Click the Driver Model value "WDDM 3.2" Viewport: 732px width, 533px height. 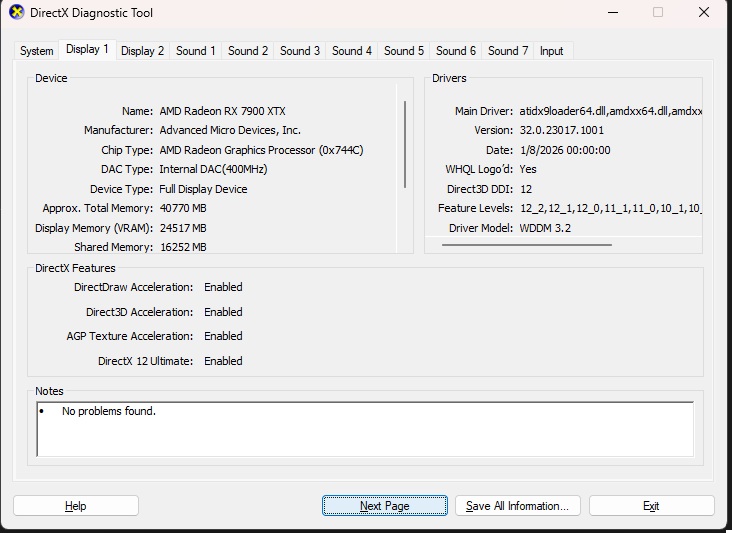[545, 228]
